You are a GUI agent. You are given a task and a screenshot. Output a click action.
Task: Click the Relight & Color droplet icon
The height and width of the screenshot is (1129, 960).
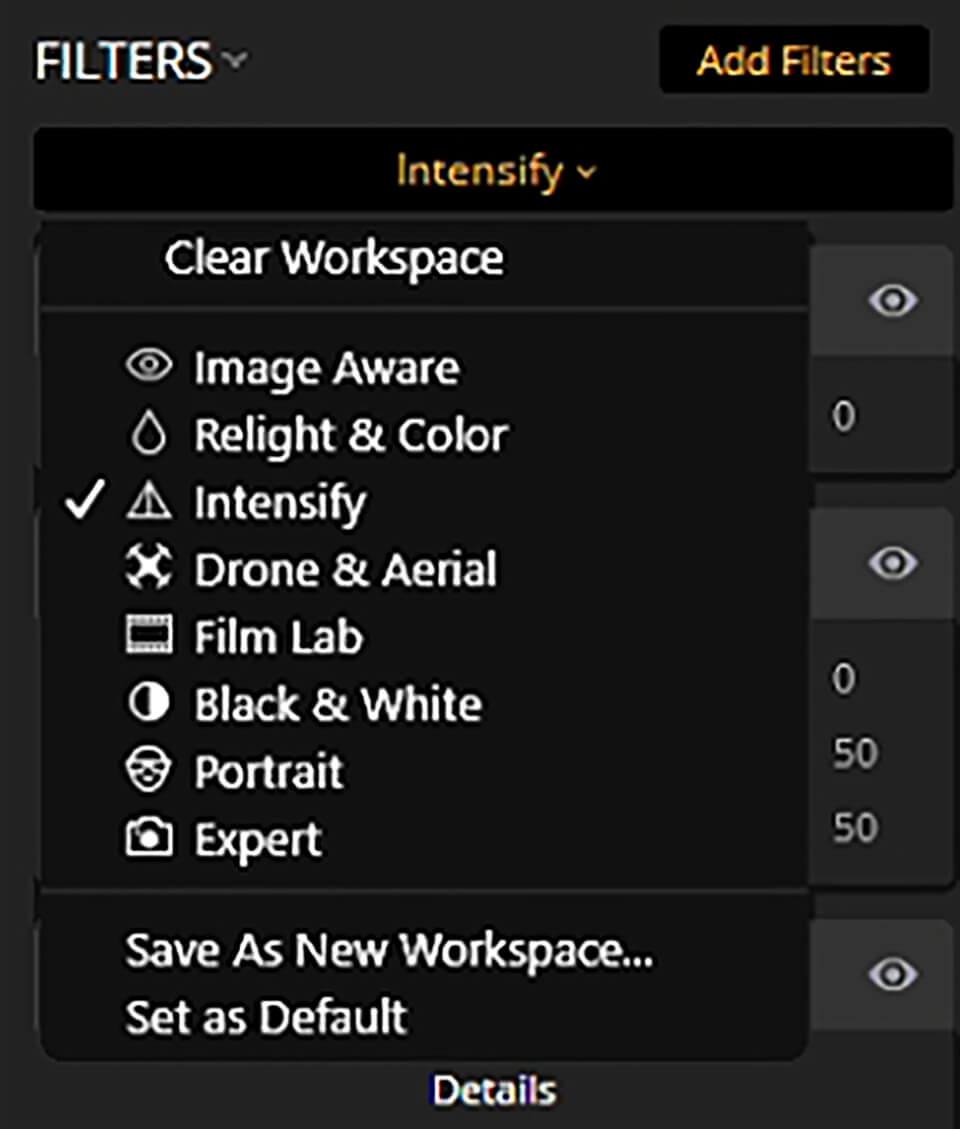[x=148, y=434]
